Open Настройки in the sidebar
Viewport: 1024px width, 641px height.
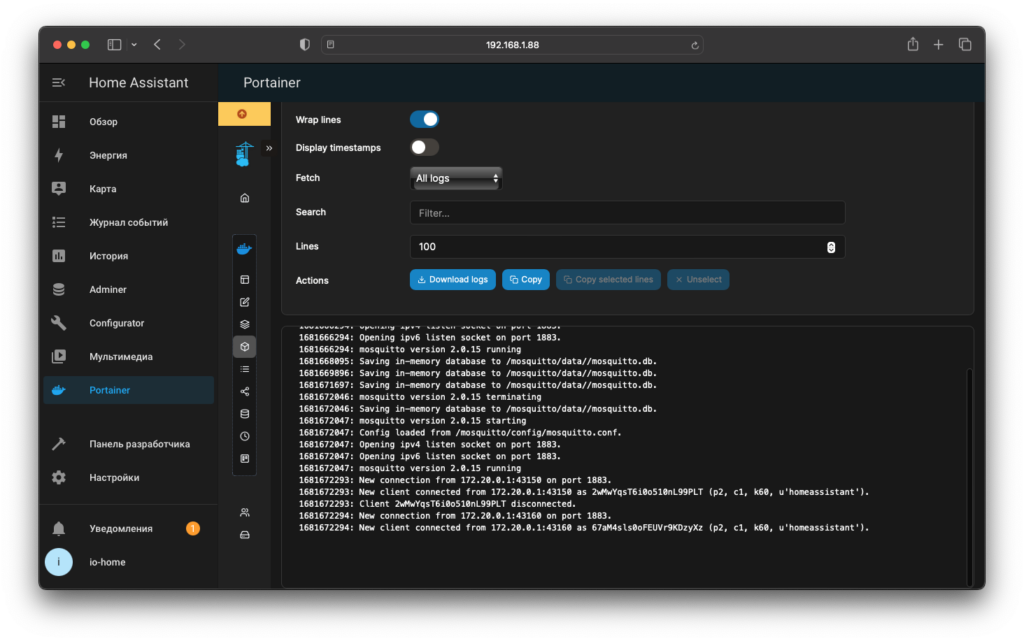tap(129, 478)
